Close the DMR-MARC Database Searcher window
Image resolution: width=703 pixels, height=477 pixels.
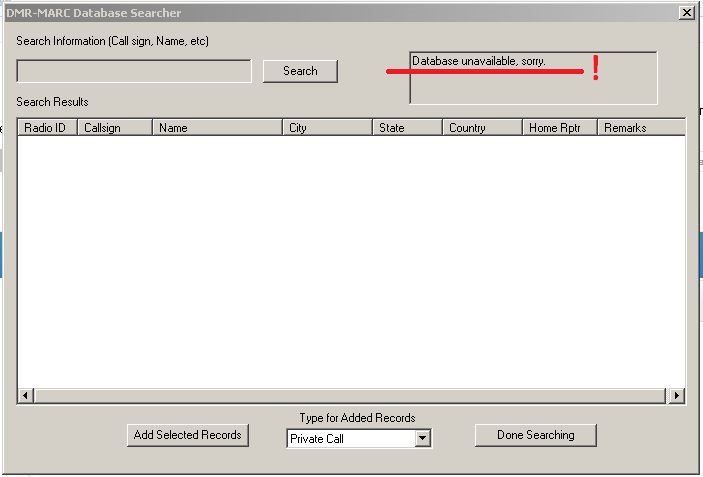point(686,13)
